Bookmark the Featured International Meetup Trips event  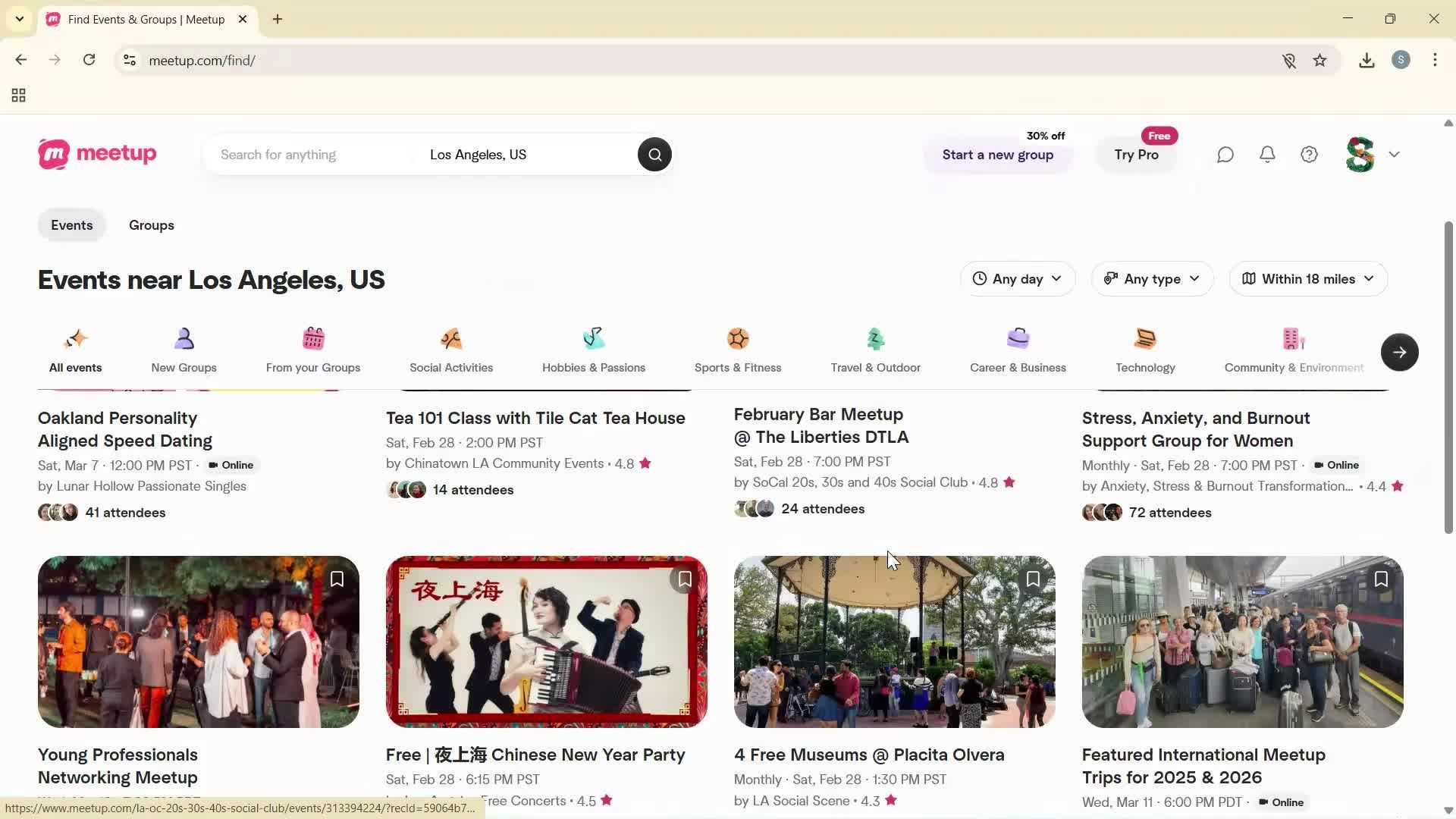tap(1381, 579)
